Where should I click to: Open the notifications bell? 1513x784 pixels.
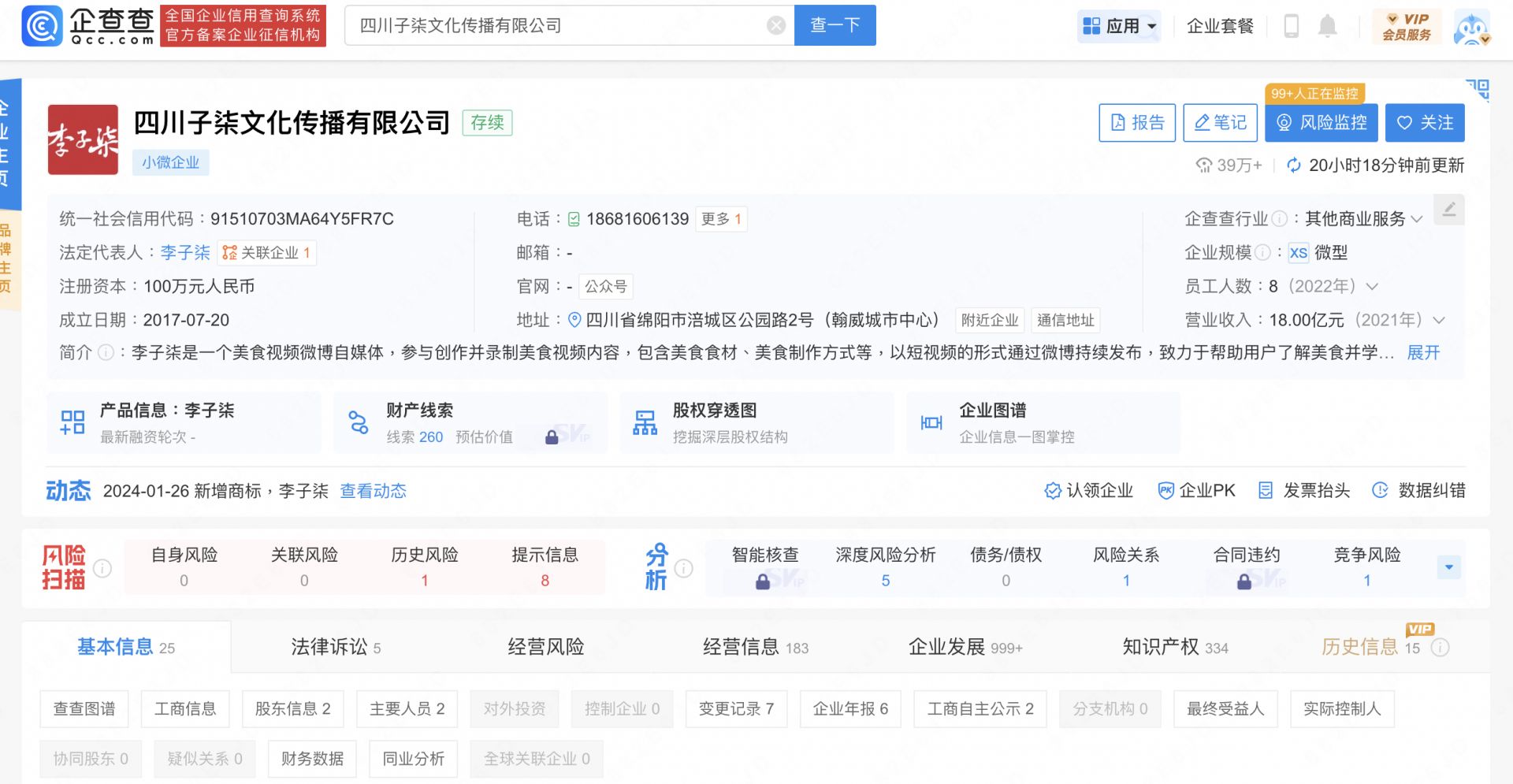click(x=1328, y=26)
